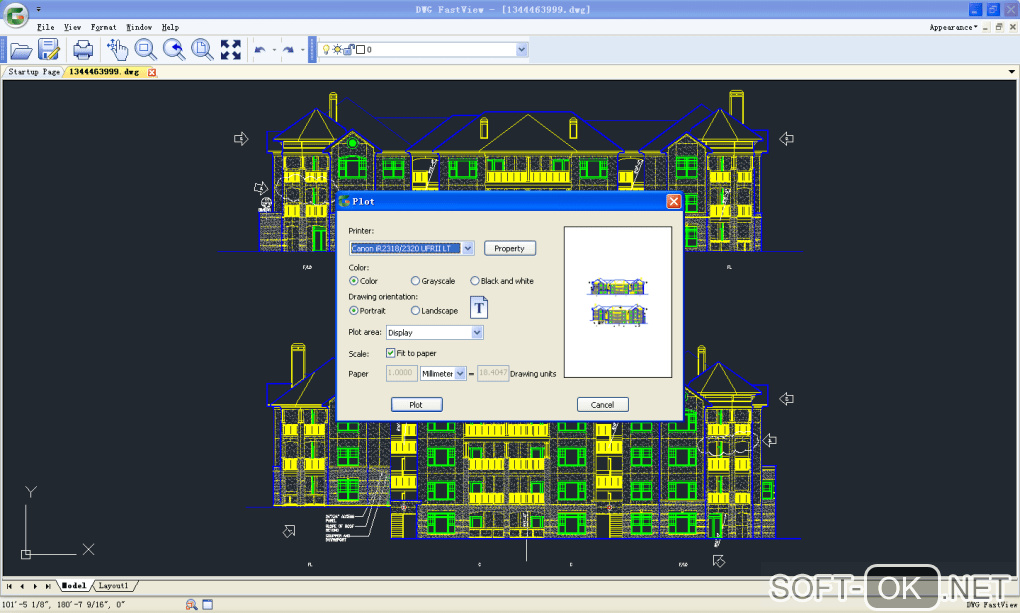Screen dimensions: 1020x613
Task: Click the printer Property button
Action: point(509,249)
